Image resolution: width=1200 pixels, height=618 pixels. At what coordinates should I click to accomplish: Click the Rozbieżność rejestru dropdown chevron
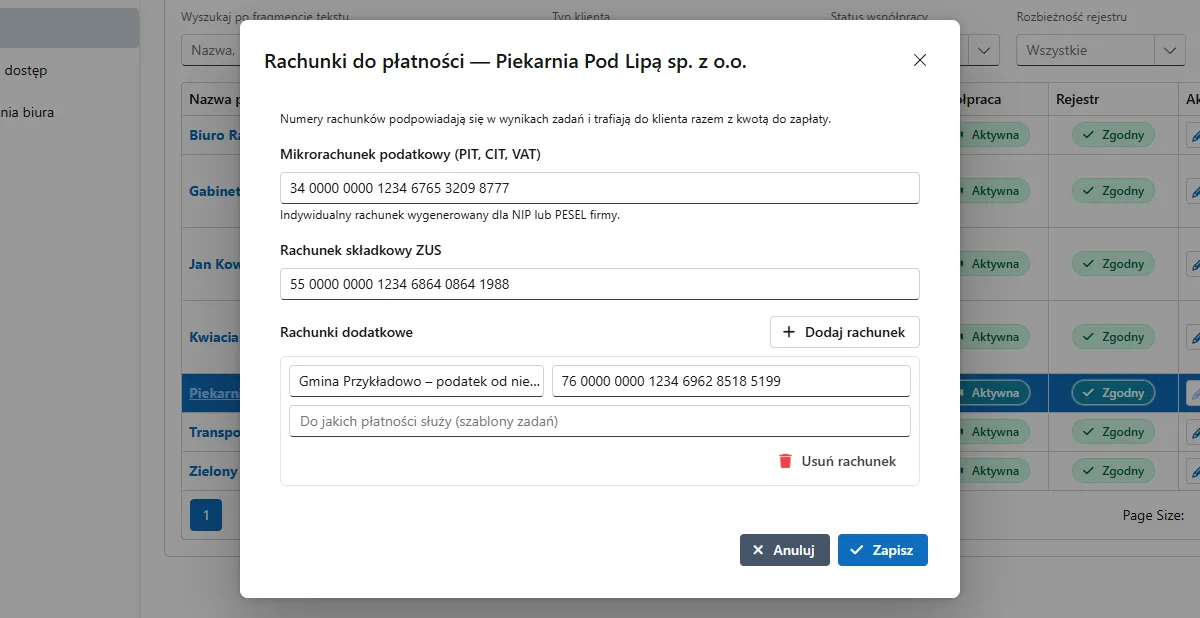1170,50
